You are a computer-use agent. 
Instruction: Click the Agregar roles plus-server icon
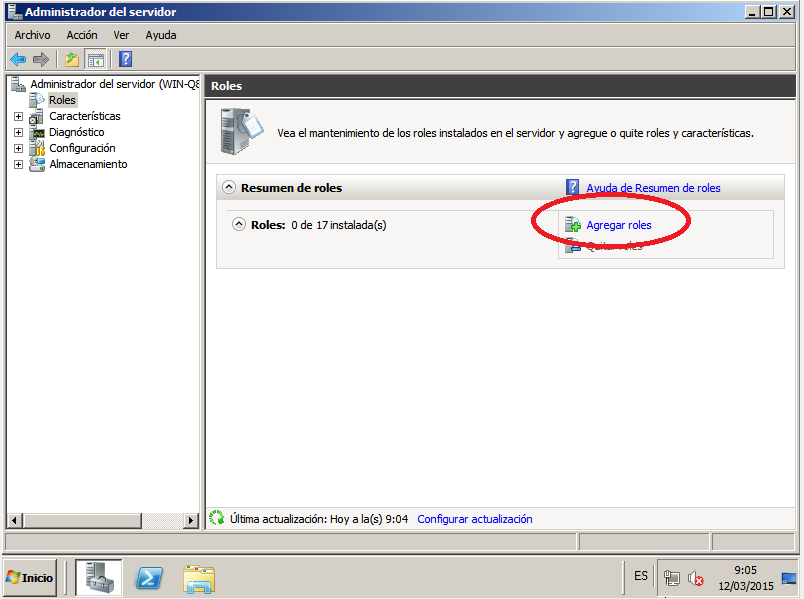[x=573, y=225]
